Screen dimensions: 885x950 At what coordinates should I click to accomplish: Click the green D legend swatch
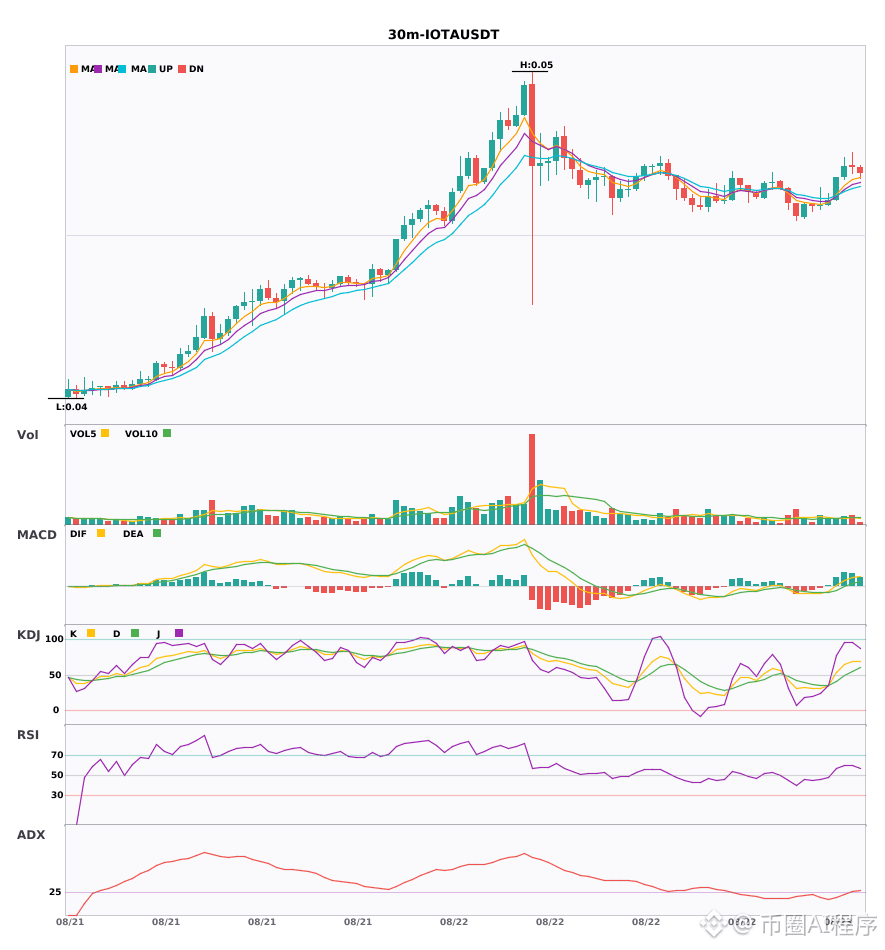(135, 633)
